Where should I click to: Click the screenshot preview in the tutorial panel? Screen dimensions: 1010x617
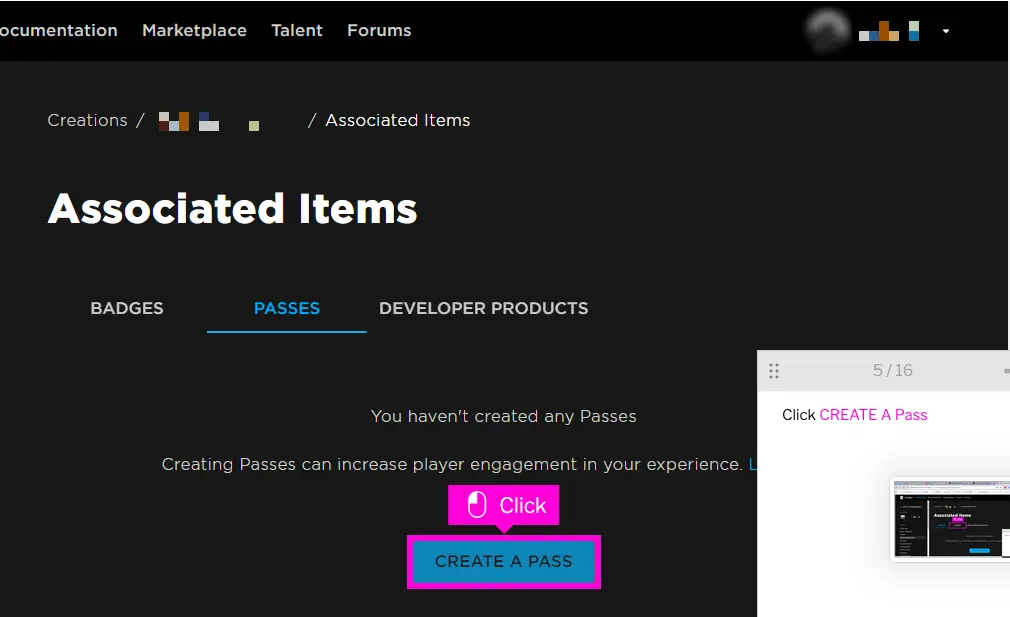[x=950, y=520]
